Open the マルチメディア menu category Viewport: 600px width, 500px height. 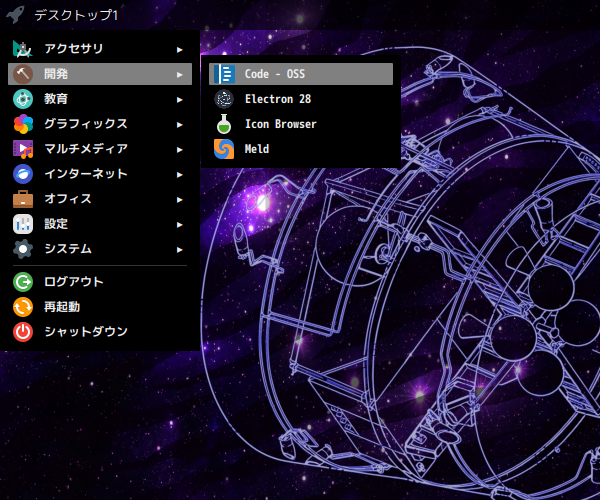pyautogui.click(x=100, y=149)
